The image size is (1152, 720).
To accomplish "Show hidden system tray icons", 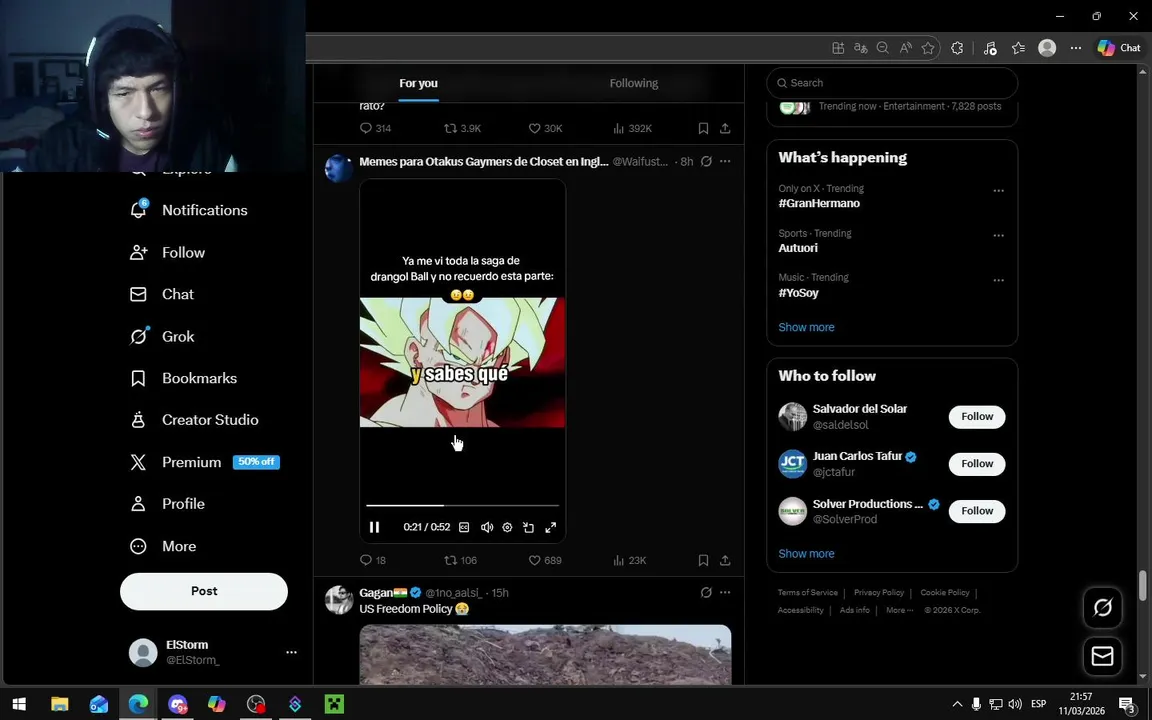I will [957, 704].
